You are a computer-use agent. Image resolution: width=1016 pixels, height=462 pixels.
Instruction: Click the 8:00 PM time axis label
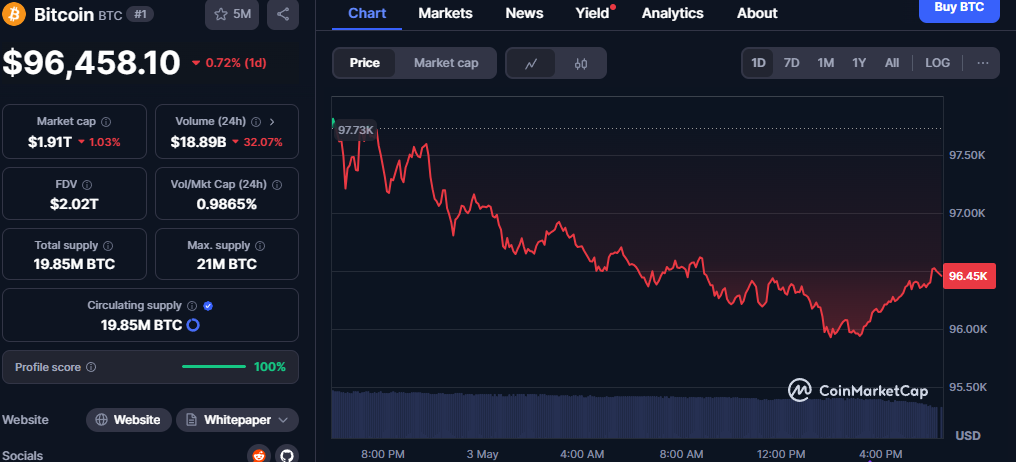tap(383, 454)
